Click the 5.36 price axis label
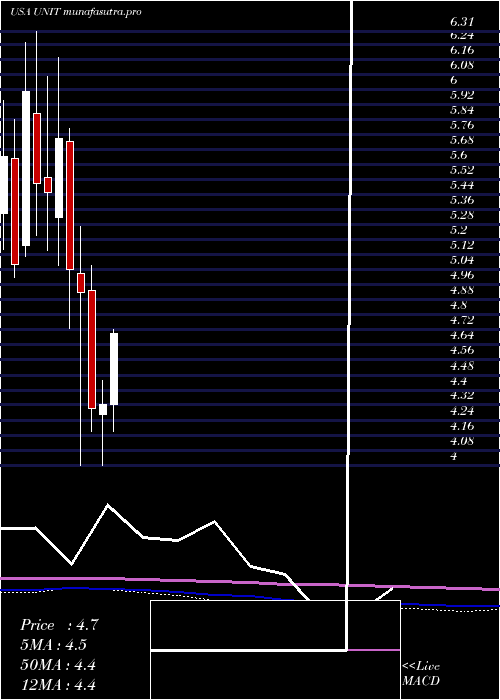 462,200
